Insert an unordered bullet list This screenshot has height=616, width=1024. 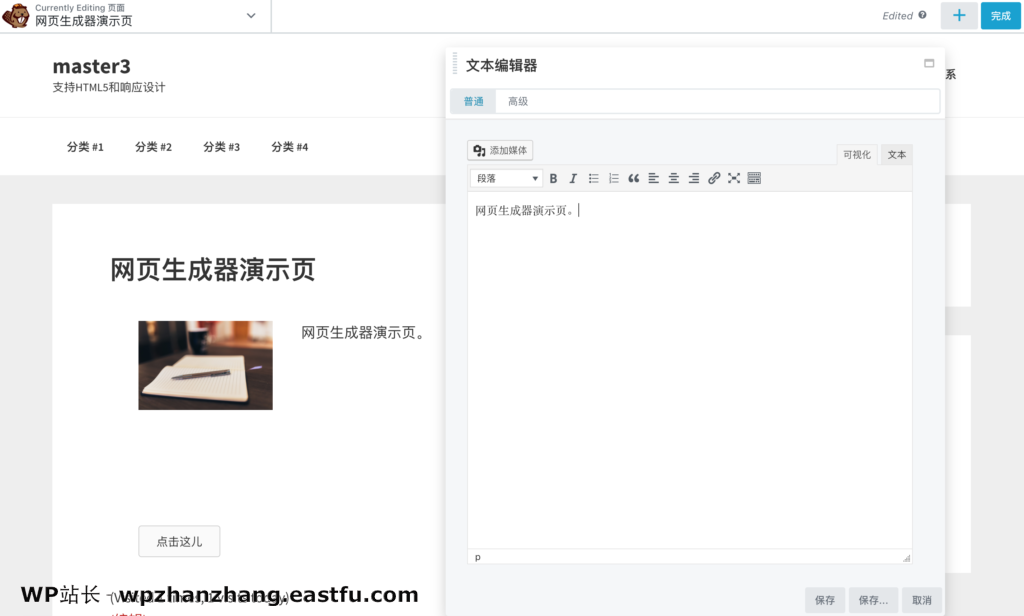[x=594, y=178]
